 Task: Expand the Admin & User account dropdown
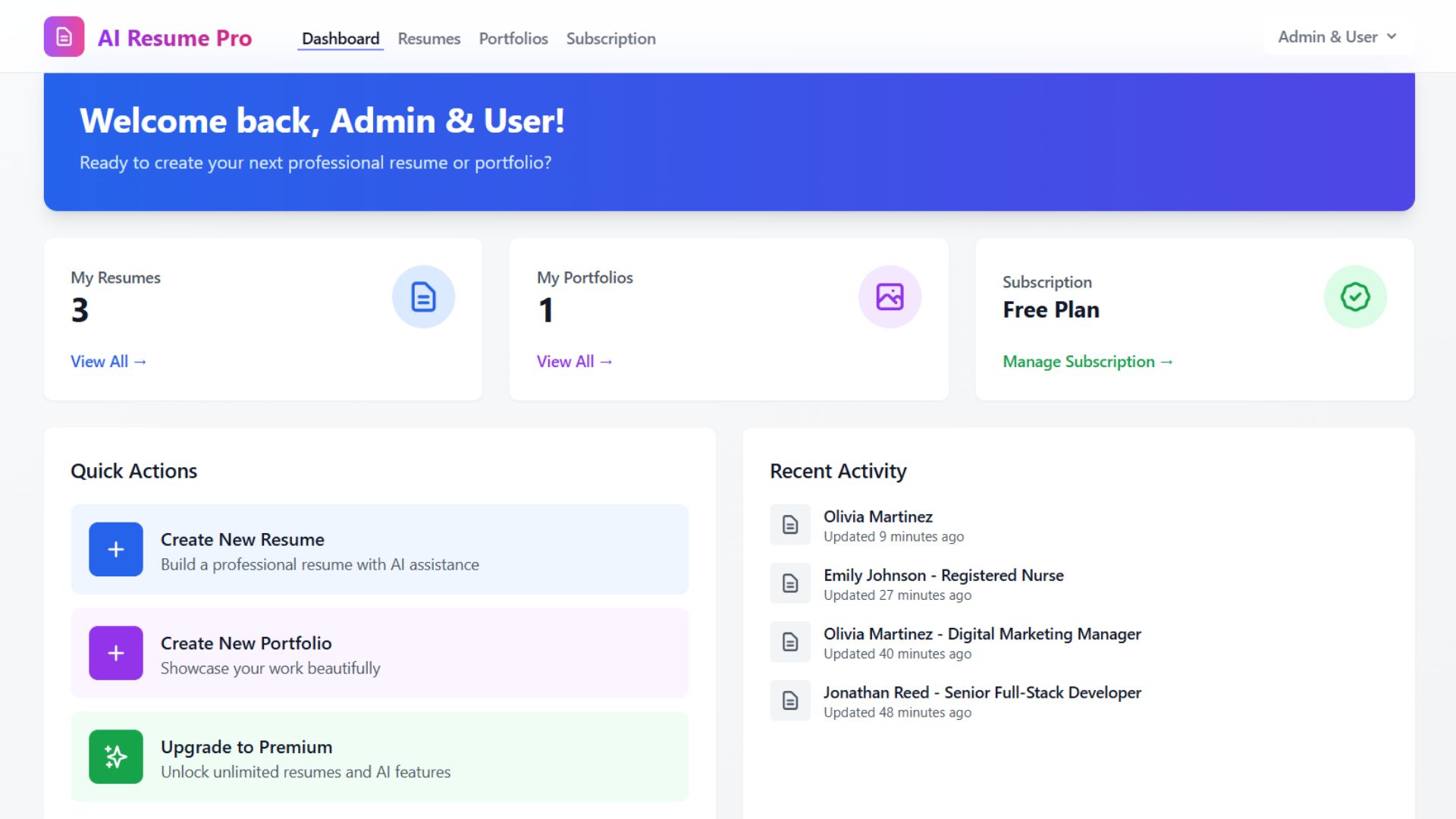pyautogui.click(x=1327, y=37)
